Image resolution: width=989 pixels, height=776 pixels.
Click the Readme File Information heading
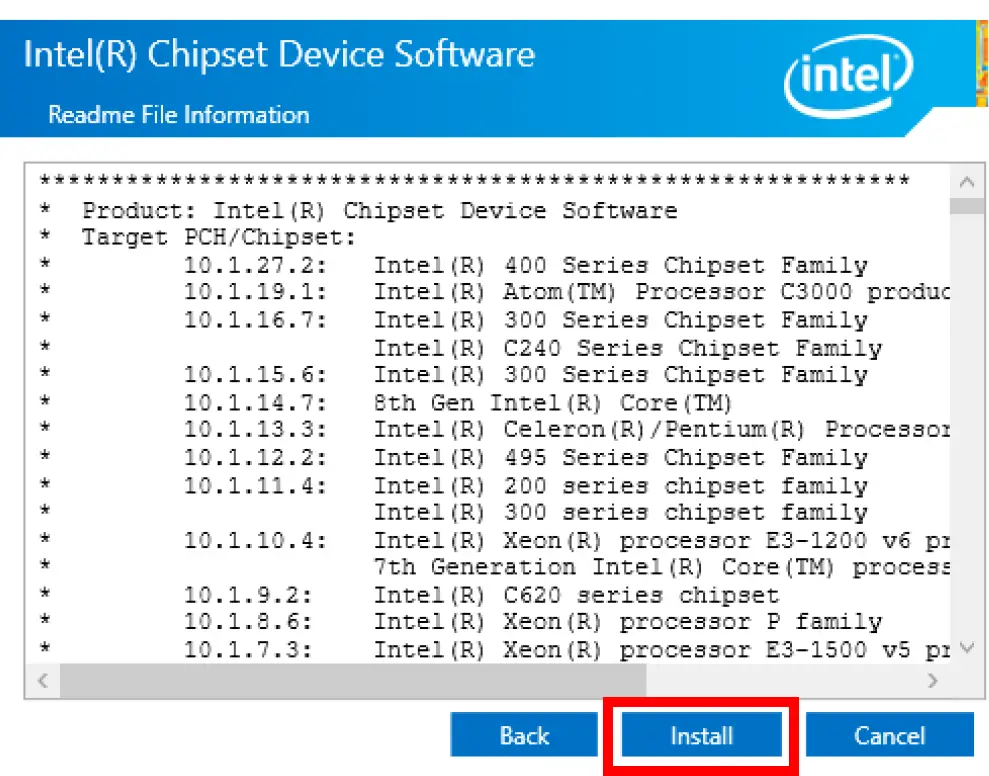(x=179, y=115)
